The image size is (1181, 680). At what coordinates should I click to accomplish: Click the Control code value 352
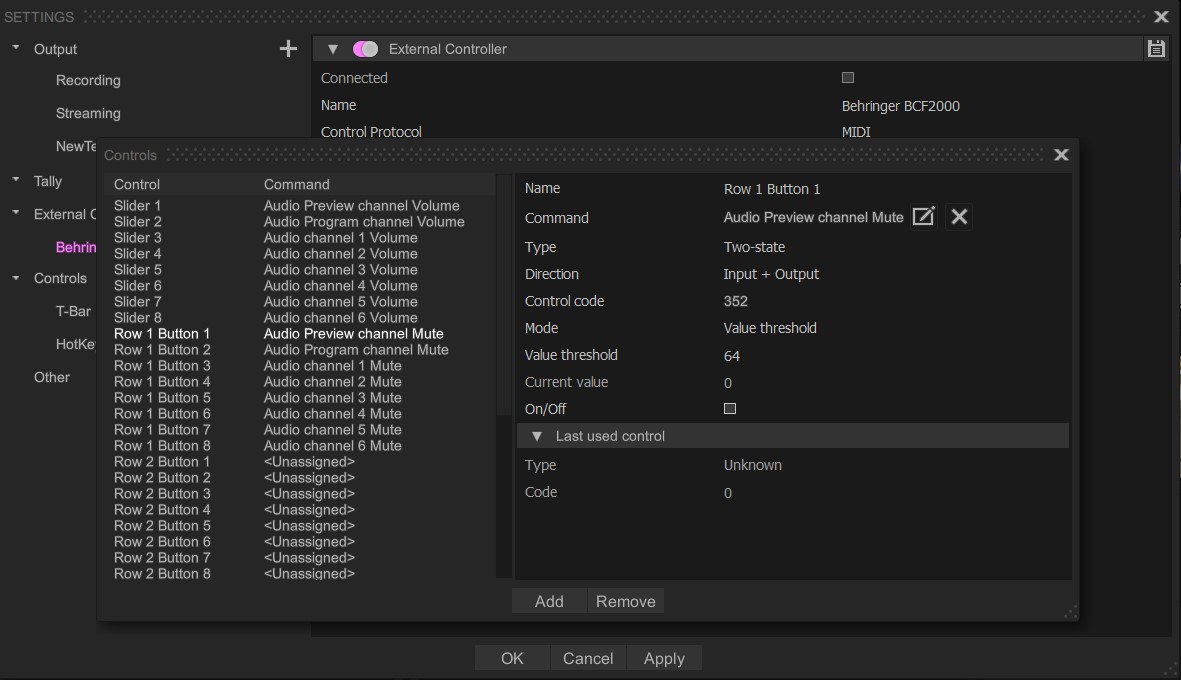[735, 301]
